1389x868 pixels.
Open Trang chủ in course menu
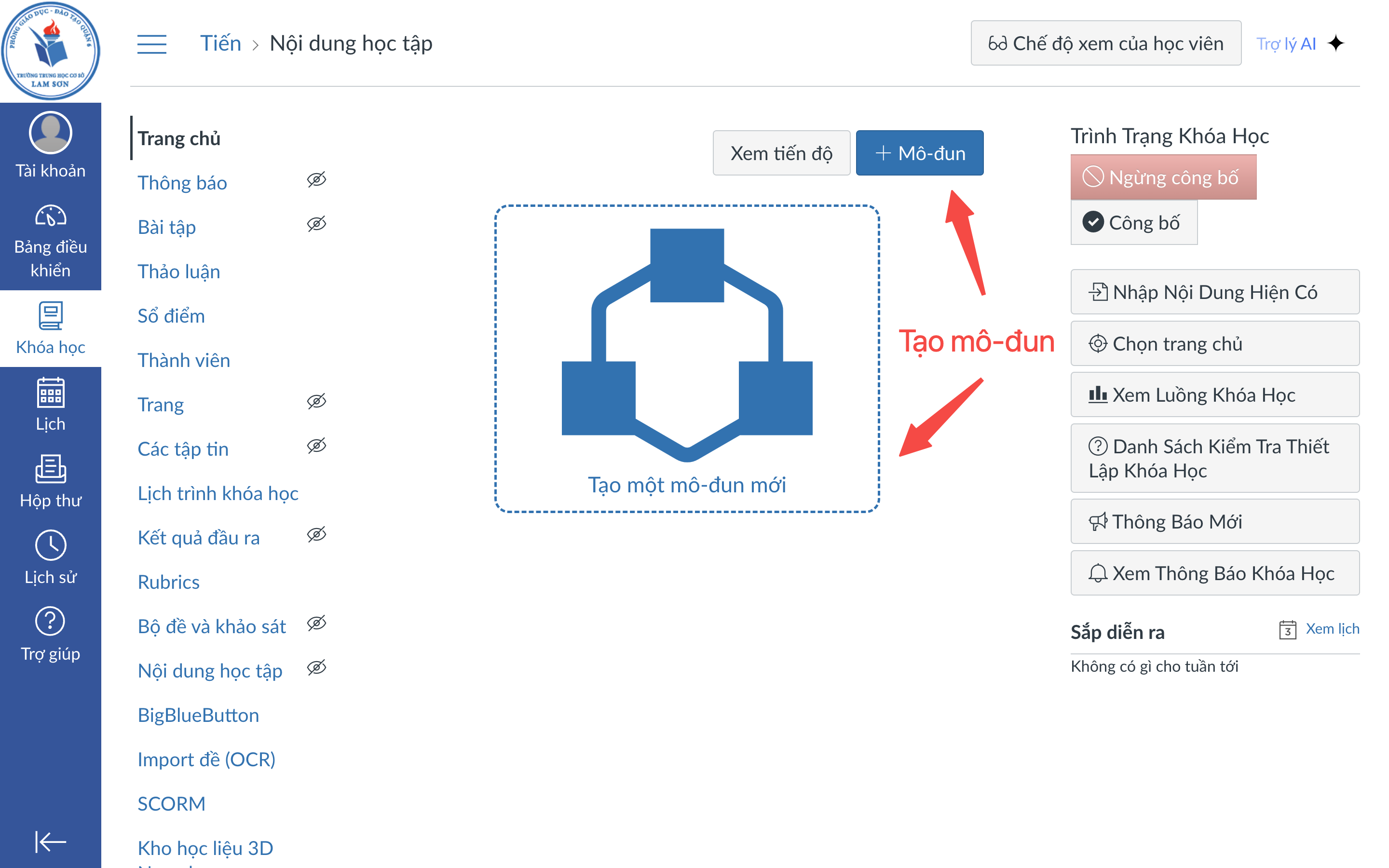pos(179,138)
